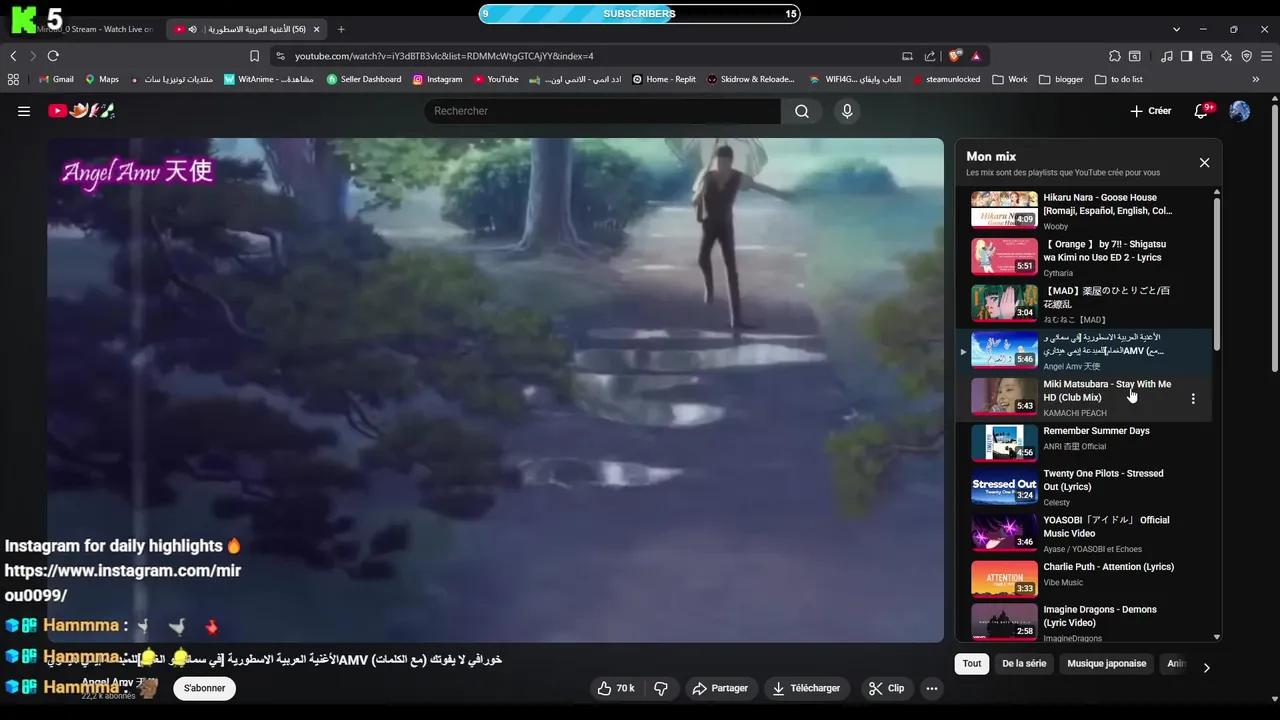Go back in browser history
The width and height of the screenshot is (1280, 720).
13,56
